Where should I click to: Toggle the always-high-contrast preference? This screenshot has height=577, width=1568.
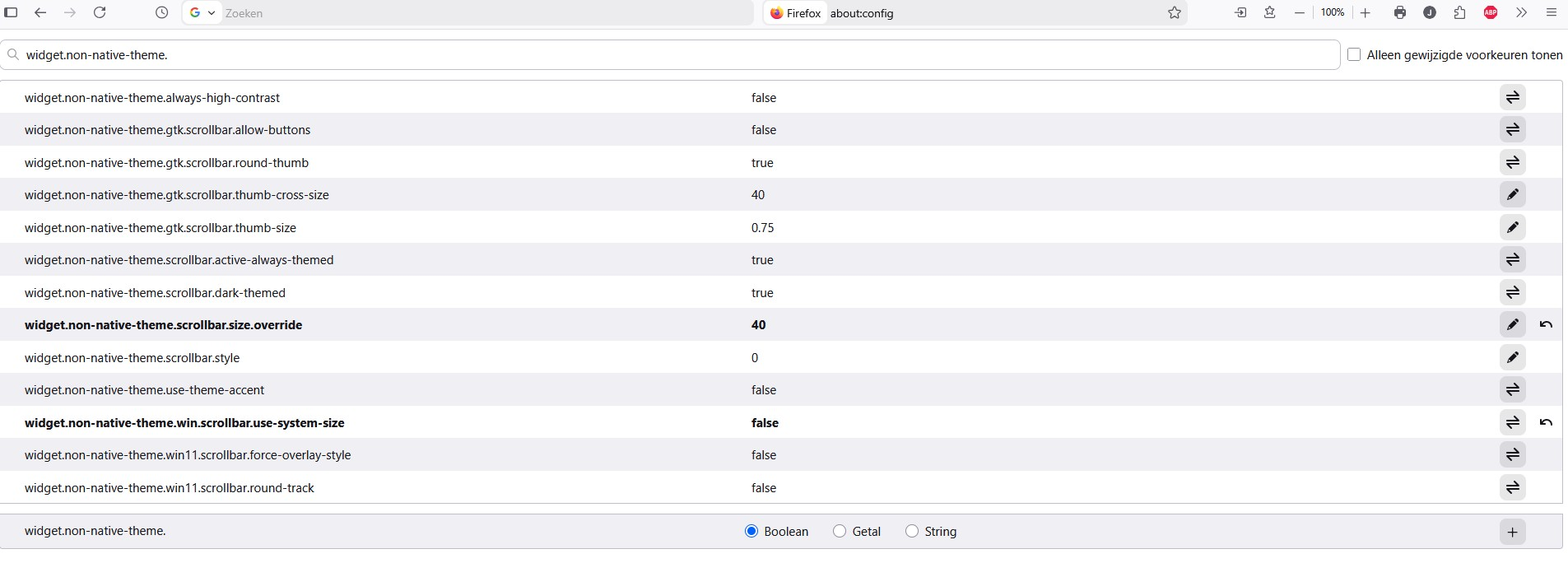[x=1513, y=97]
